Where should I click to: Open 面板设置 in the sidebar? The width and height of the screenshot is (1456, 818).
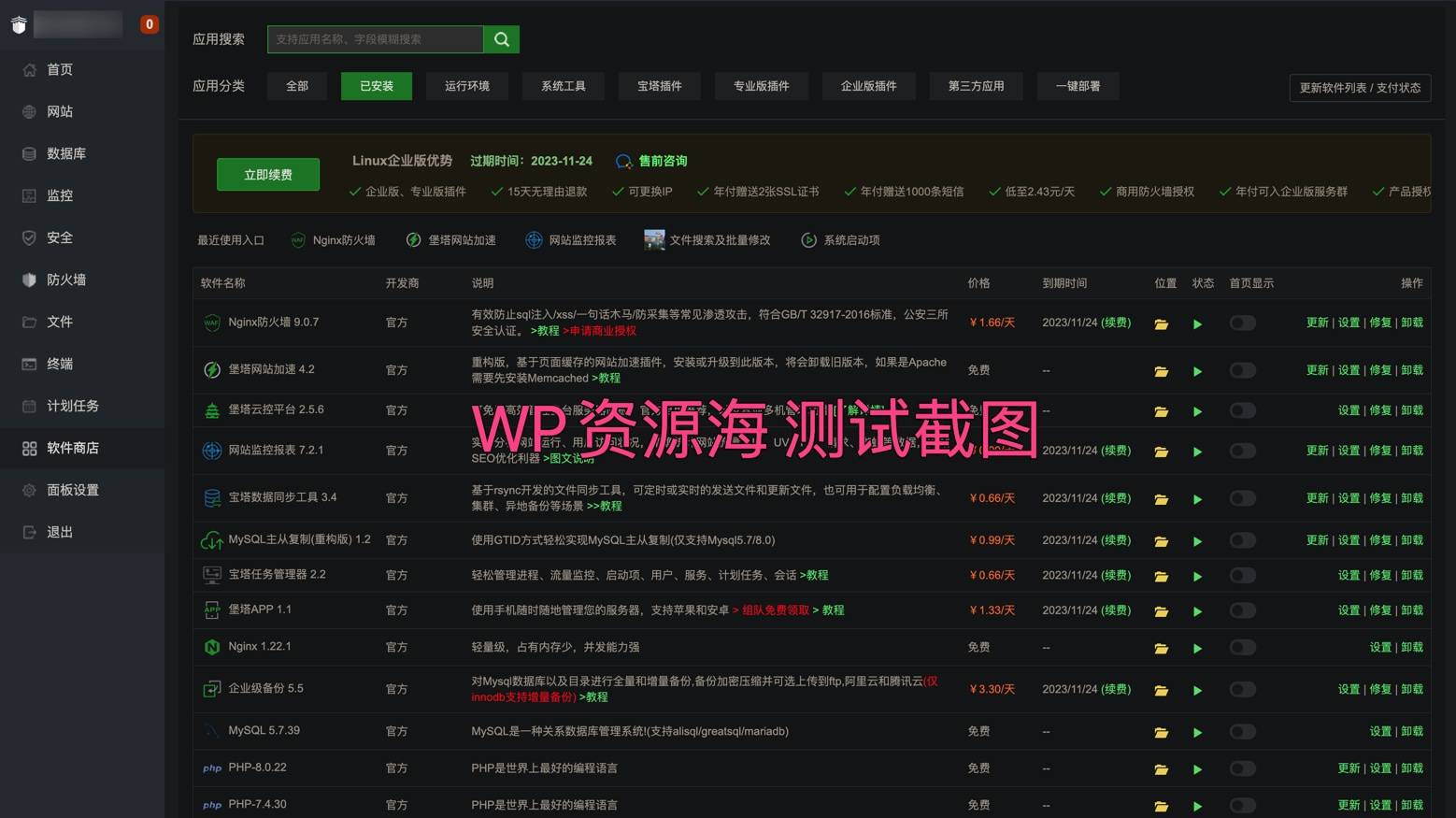pos(73,490)
